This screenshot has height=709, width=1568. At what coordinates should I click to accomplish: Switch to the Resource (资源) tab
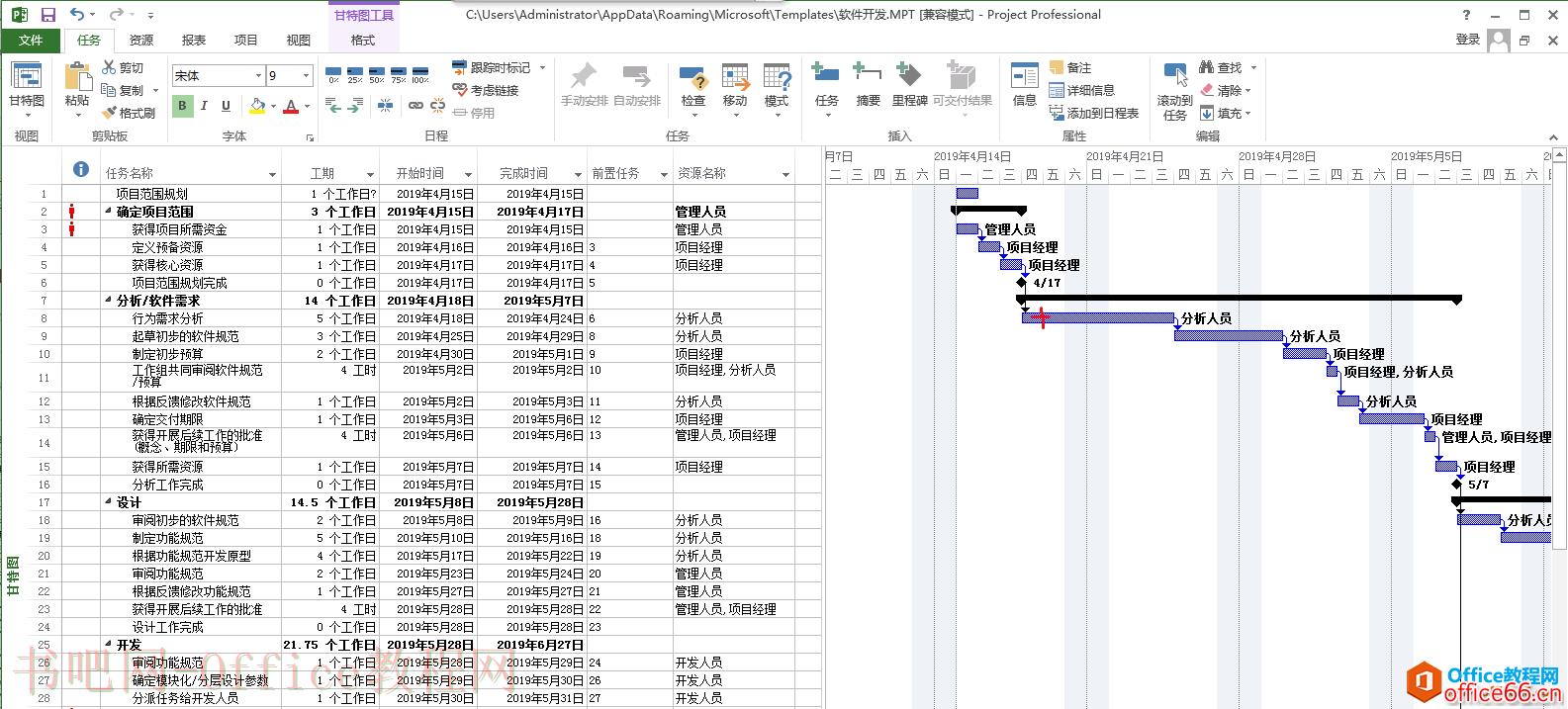click(141, 40)
